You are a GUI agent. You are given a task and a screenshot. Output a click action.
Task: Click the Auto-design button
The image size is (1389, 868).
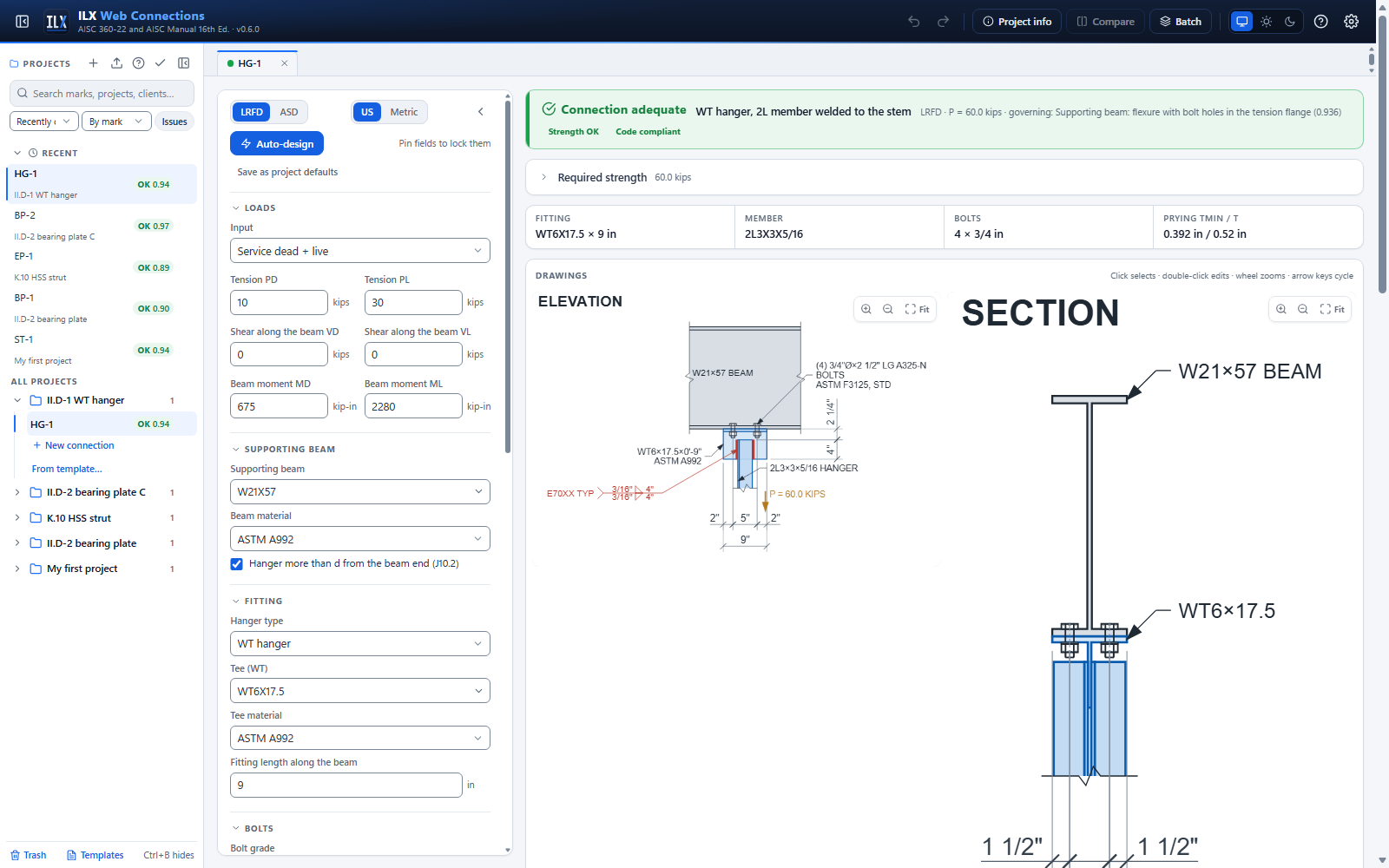277,144
